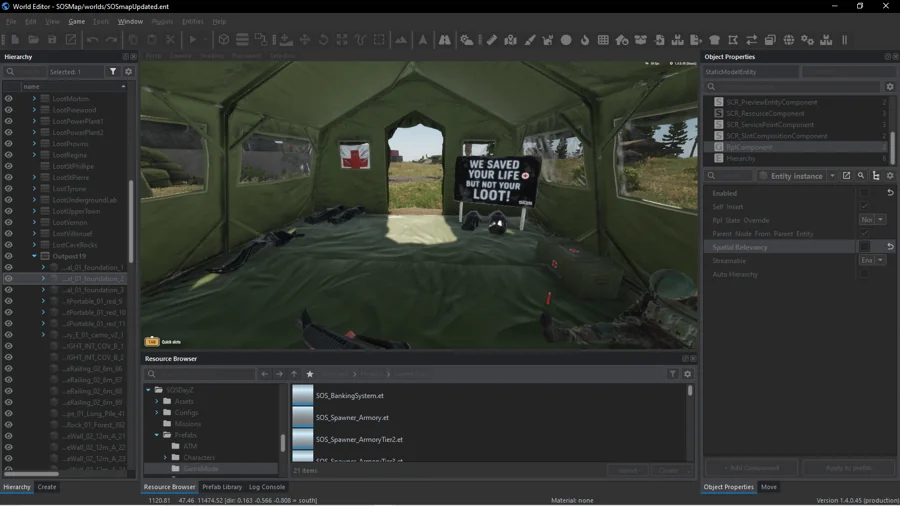The width and height of the screenshot is (900, 506).
Task: Expand the LootVernon tree node
Action: pos(34,223)
